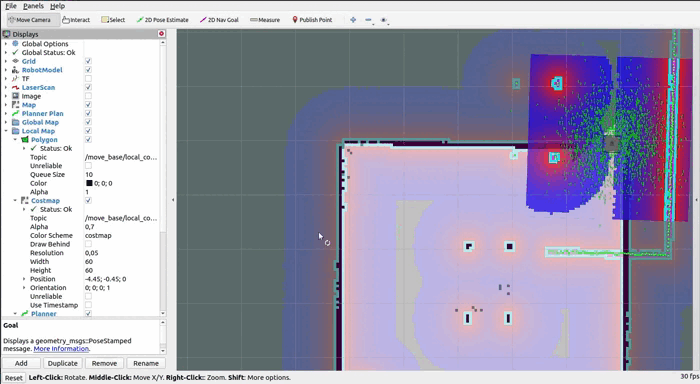Image resolution: width=700 pixels, height=384 pixels.
Task: Open the Panels menu
Action: point(33,6)
